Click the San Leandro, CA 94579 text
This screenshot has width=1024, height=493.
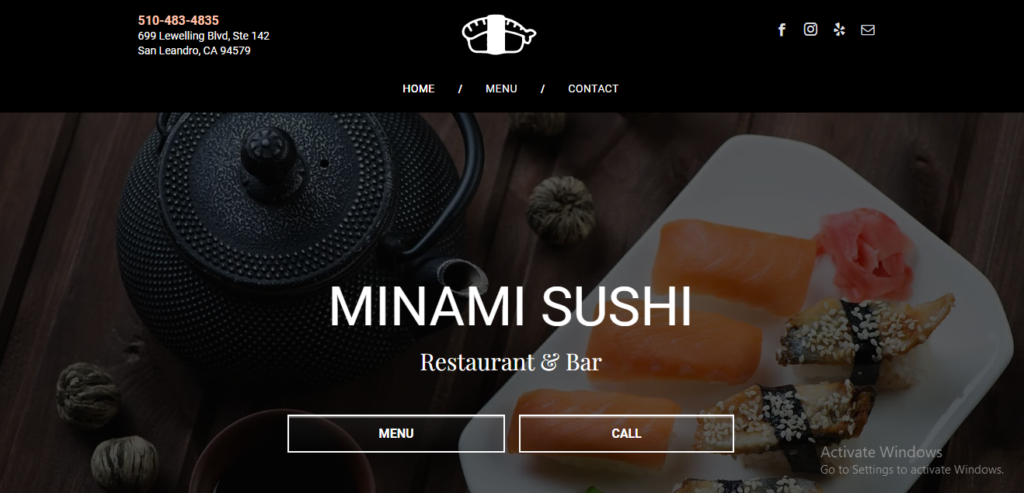pos(194,50)
